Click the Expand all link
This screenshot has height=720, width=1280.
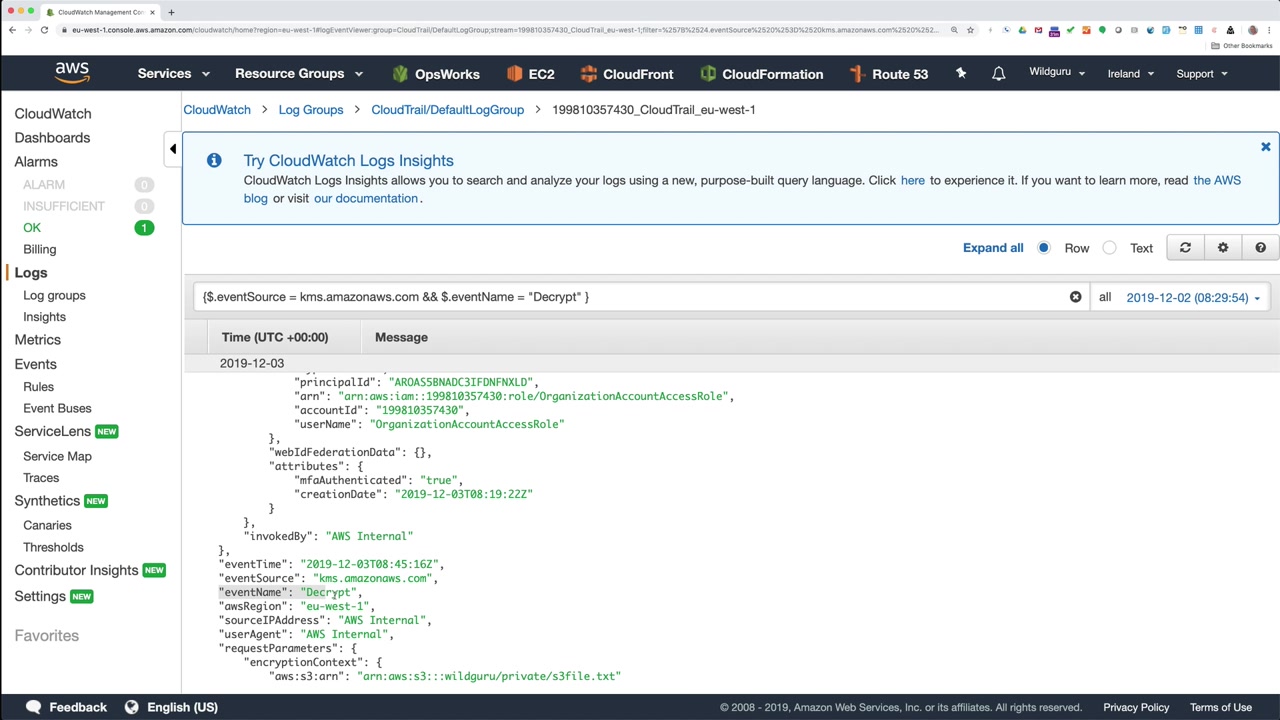click(x=993, y=248)
